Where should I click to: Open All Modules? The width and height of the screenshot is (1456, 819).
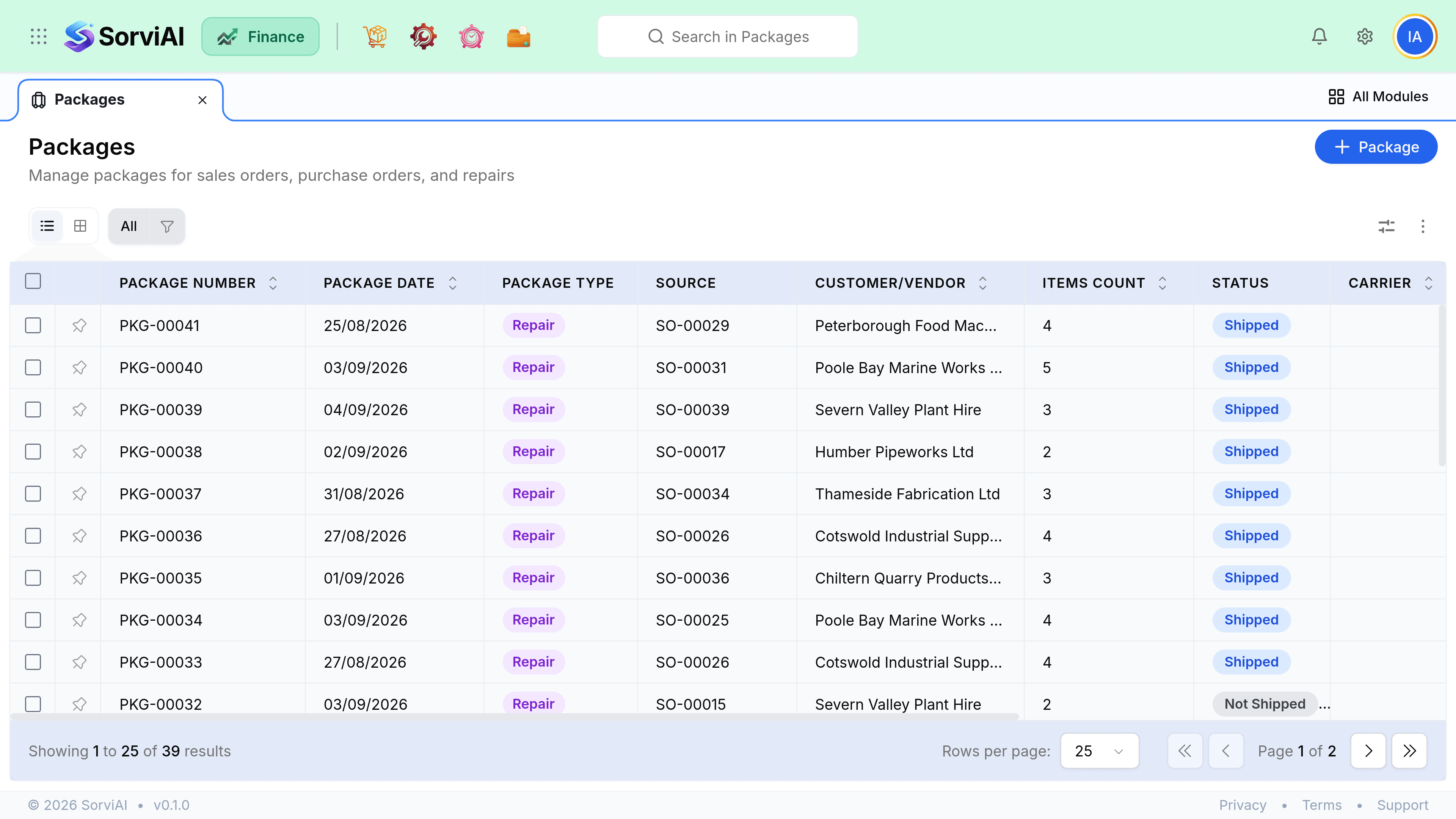[1379, 97]
